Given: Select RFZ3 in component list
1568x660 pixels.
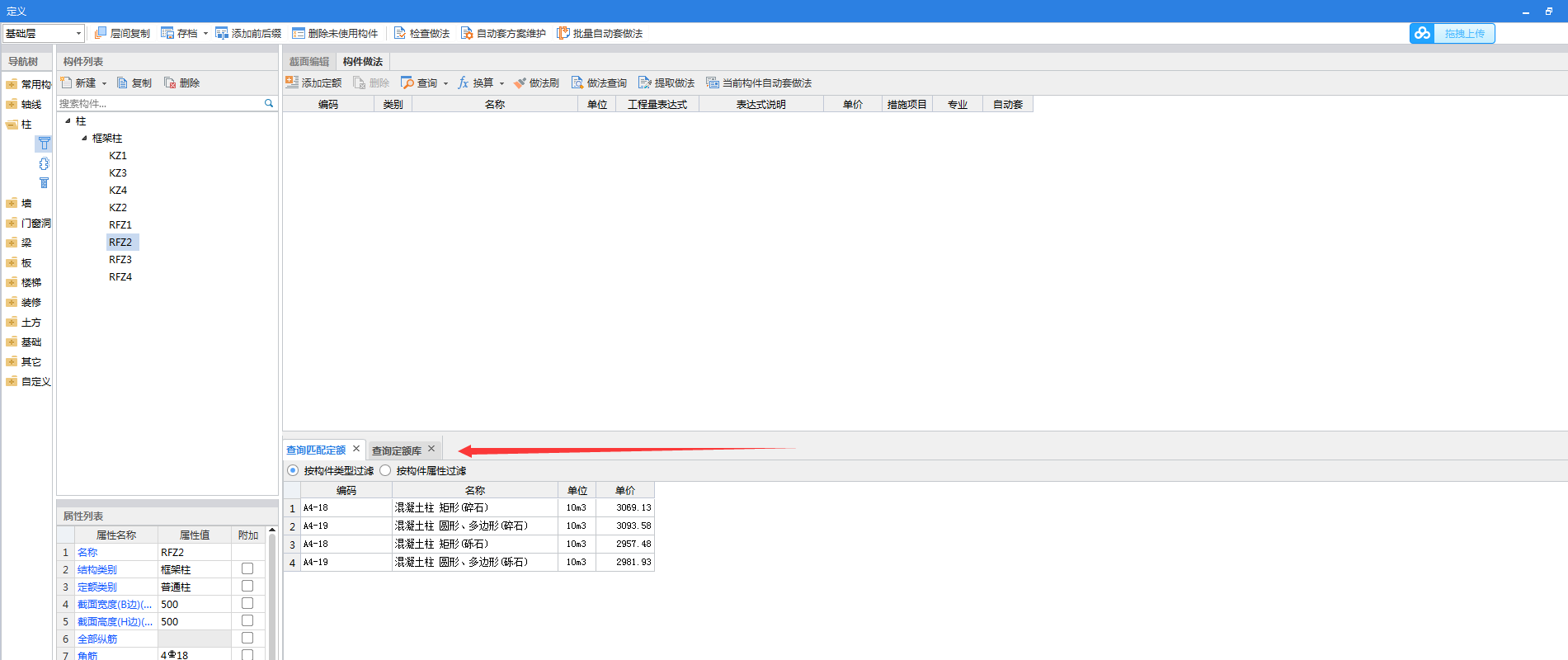Looking at the screenshot, I should coord(120,259).
